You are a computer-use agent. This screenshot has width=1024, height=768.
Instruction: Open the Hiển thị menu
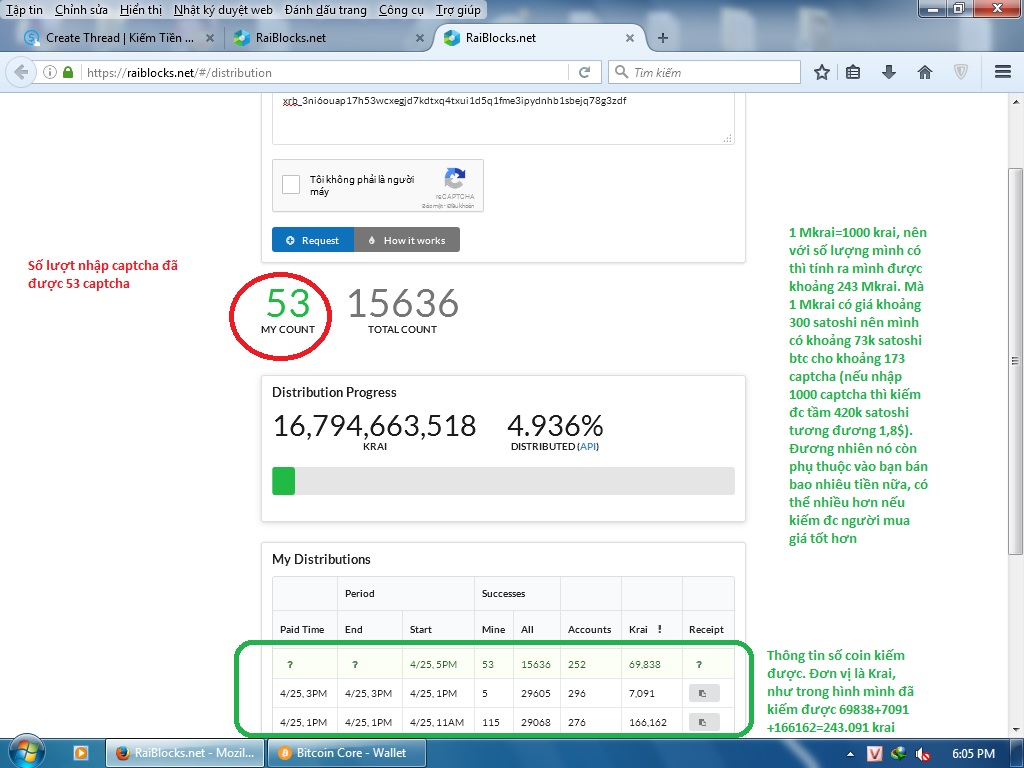[140, 10]
